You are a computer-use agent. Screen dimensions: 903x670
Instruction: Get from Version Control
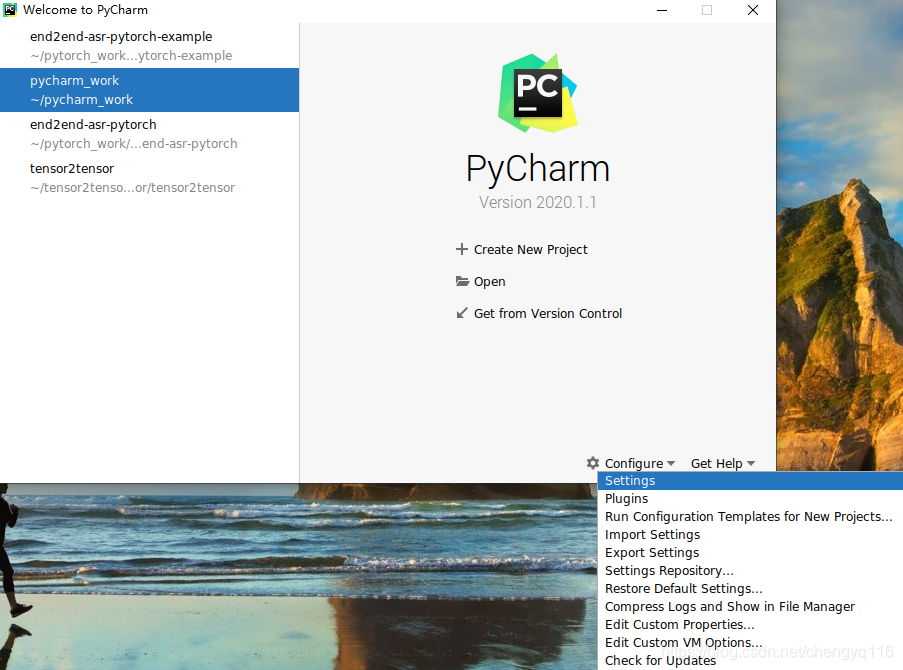click(x=548, y=313)
